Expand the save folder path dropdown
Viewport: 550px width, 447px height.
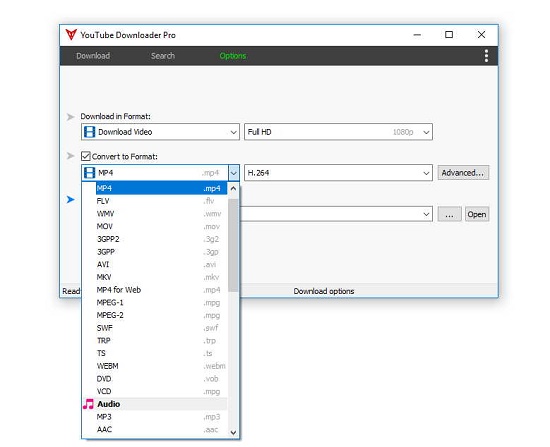pyautogui.click(x=426, y=214)
